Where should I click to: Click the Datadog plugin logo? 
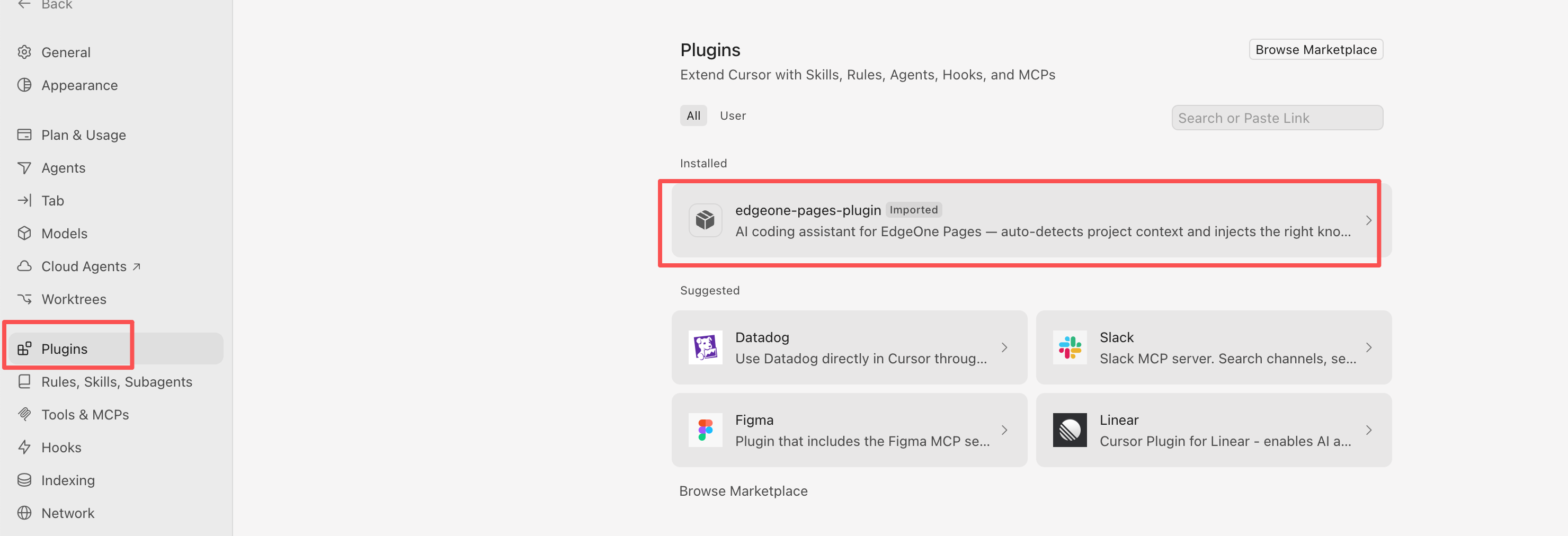[705, 347]
